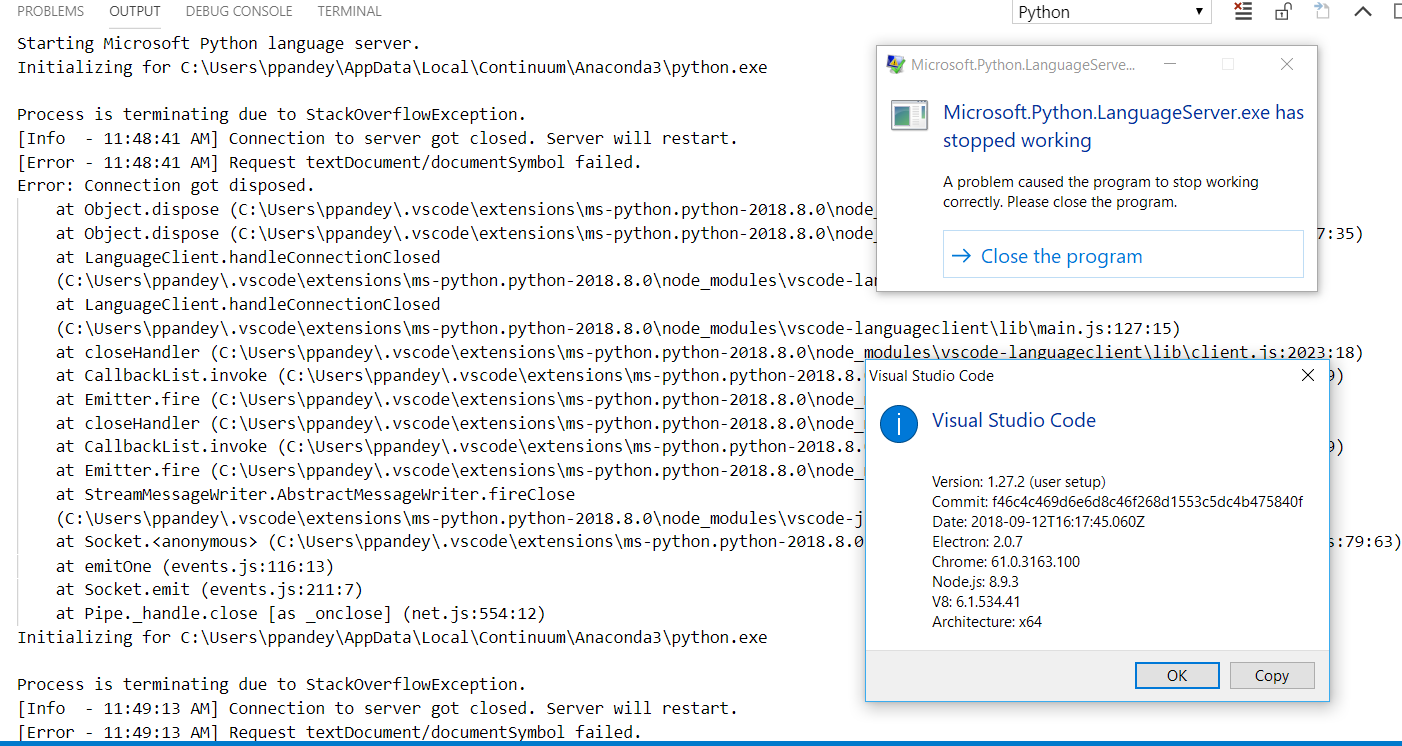
Task: Open the Python output channel dropdown
Action: click(x=1111, y=12)
